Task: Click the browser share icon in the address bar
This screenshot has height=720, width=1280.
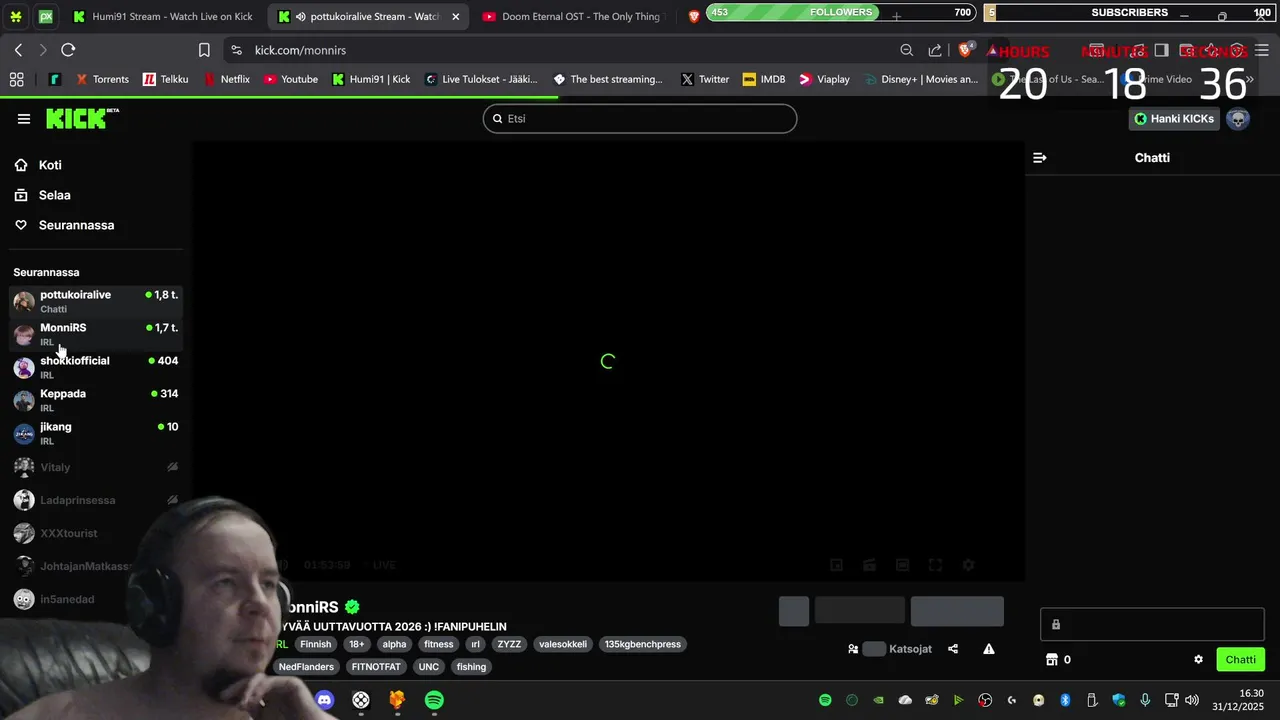Action: (935, 50)
